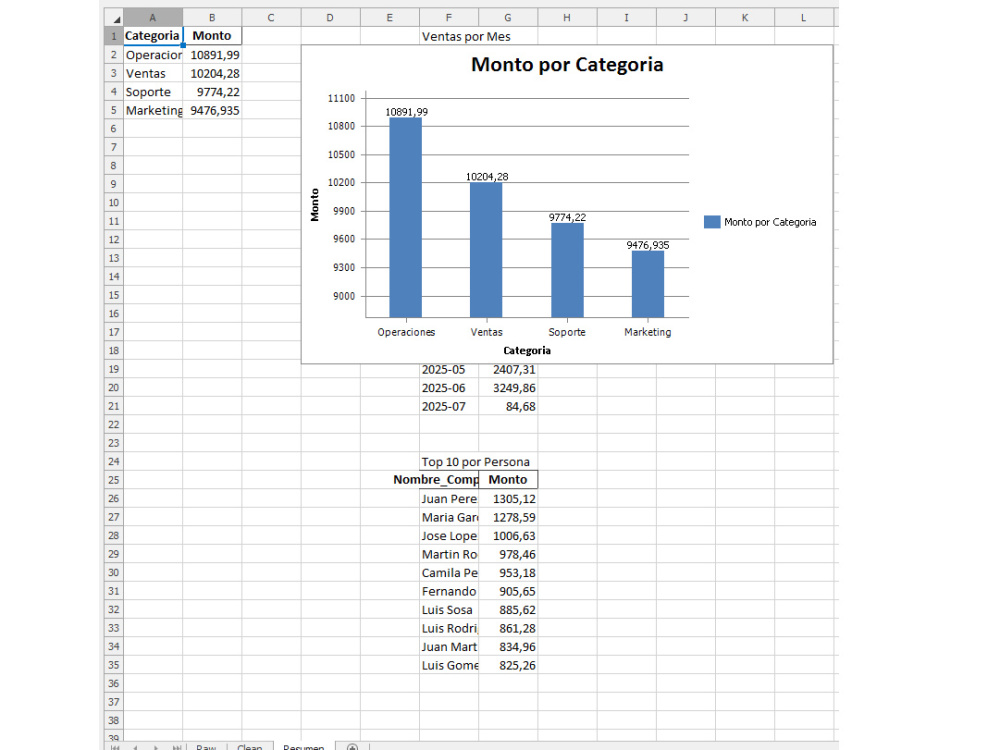This screenshot has width=1000, height=750.
Task: Select the Juan Pere name cell
Action: point(449,499)
